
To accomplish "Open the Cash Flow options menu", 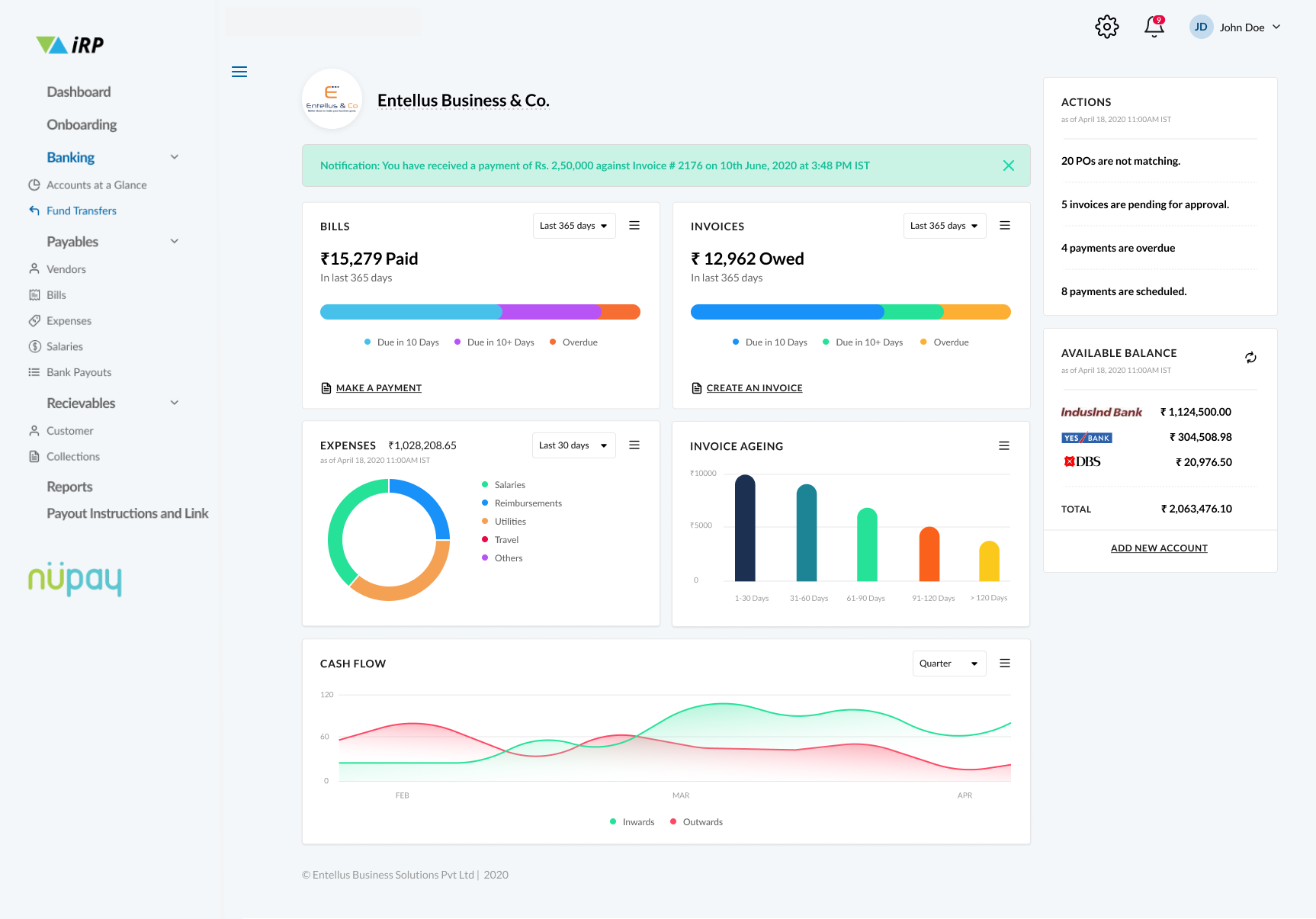I will click(1005, 664).
